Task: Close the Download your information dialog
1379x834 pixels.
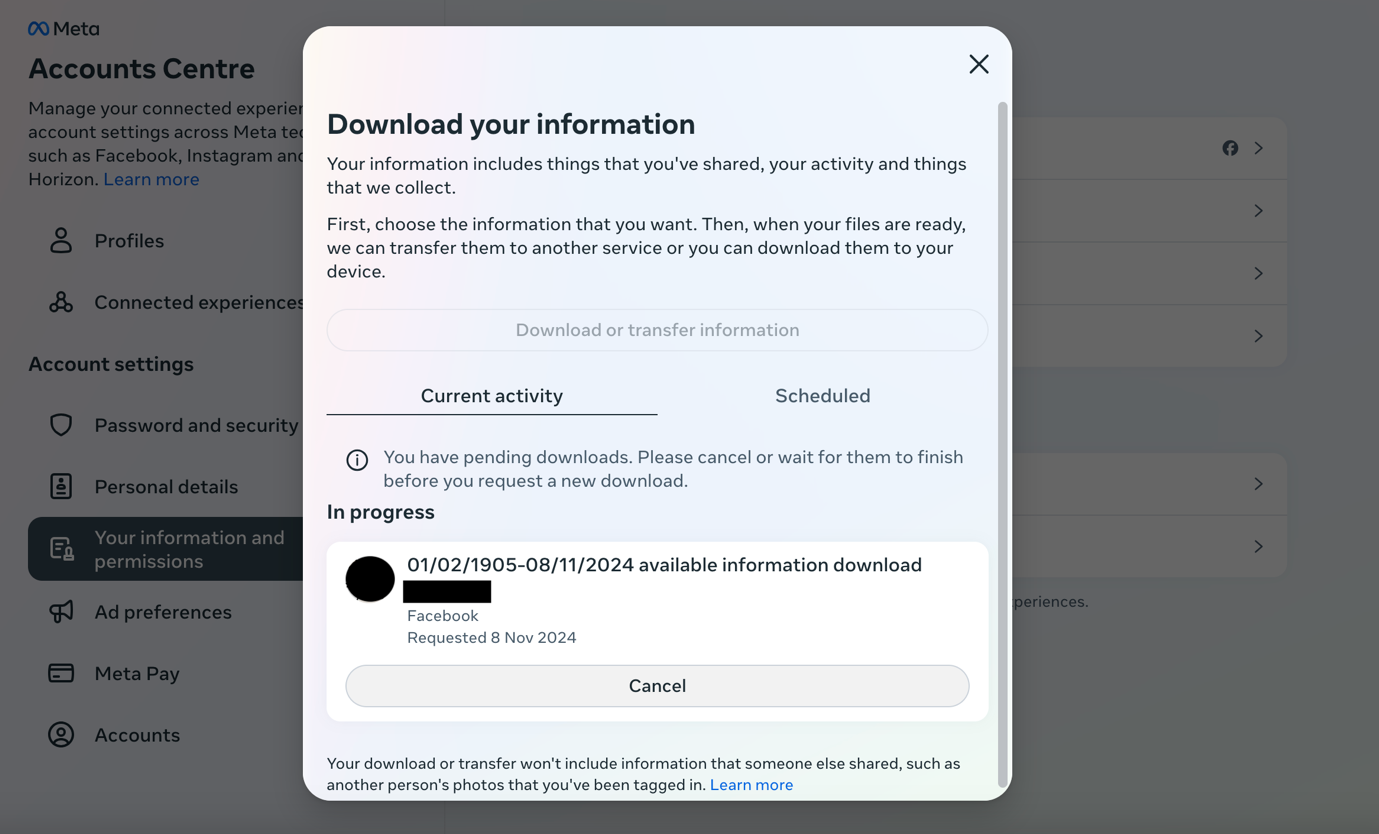Action: [x=979, y=64]
